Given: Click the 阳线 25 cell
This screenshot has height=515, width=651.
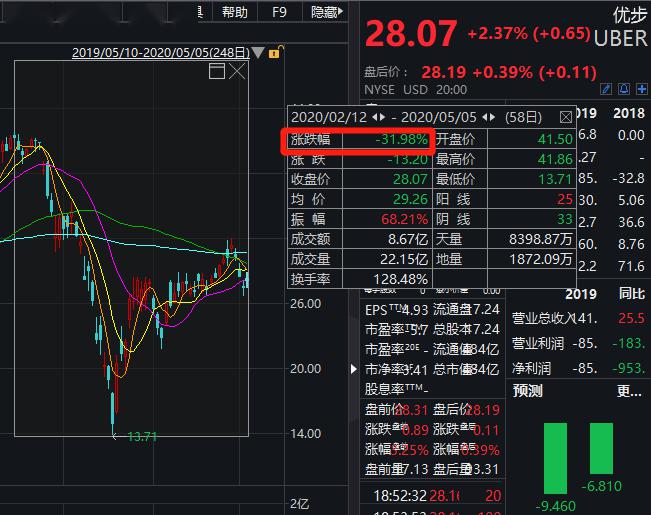Looking at the screenshot, I should click(x=504, y=199).
